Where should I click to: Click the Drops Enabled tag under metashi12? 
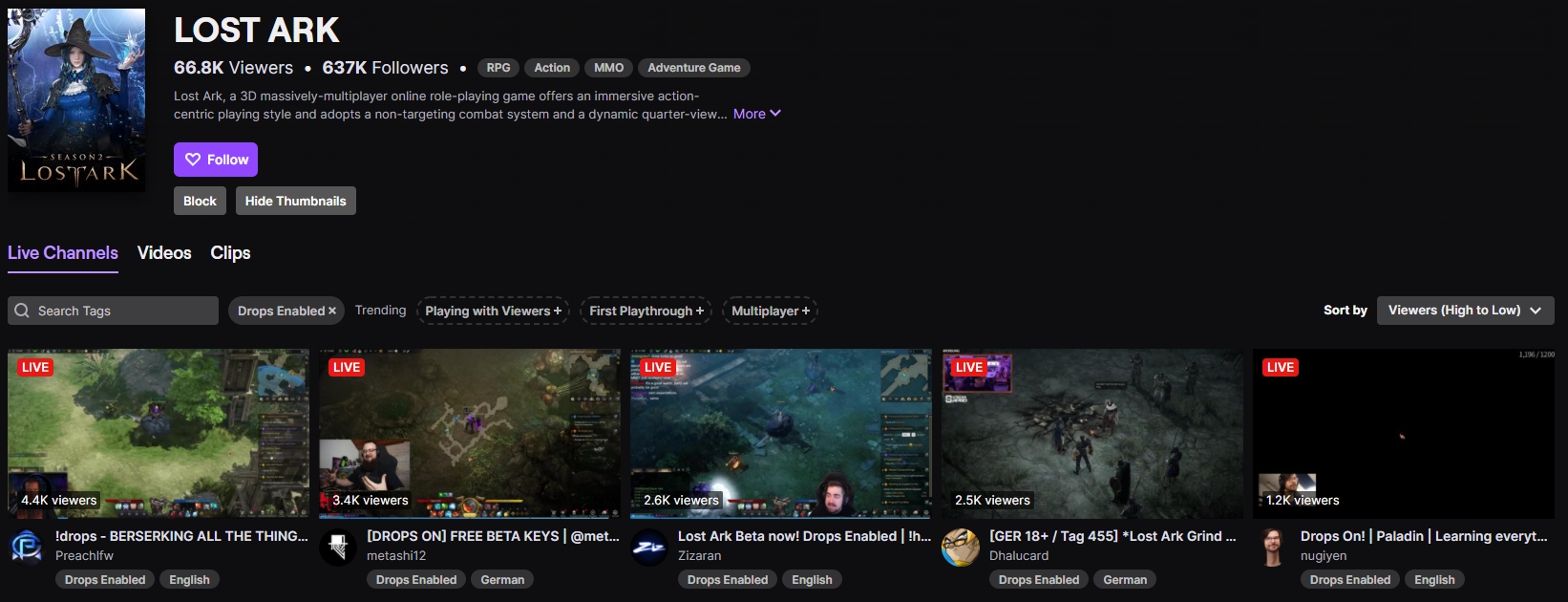point(416,580)
